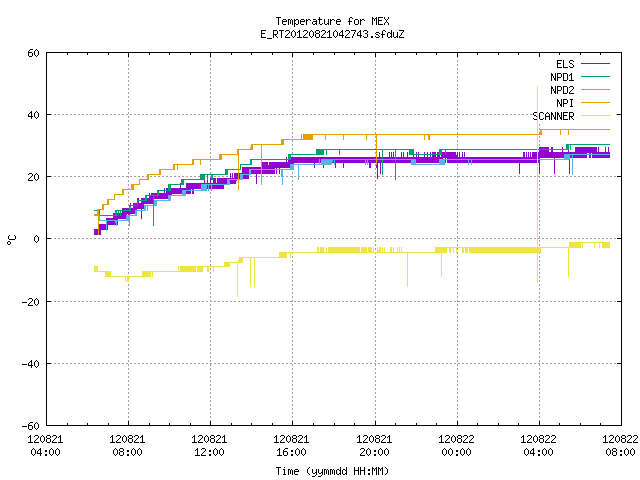640x480 pixels.
Task: Click the 'Temperature for MEX' chart title
Action: point(332,21)
